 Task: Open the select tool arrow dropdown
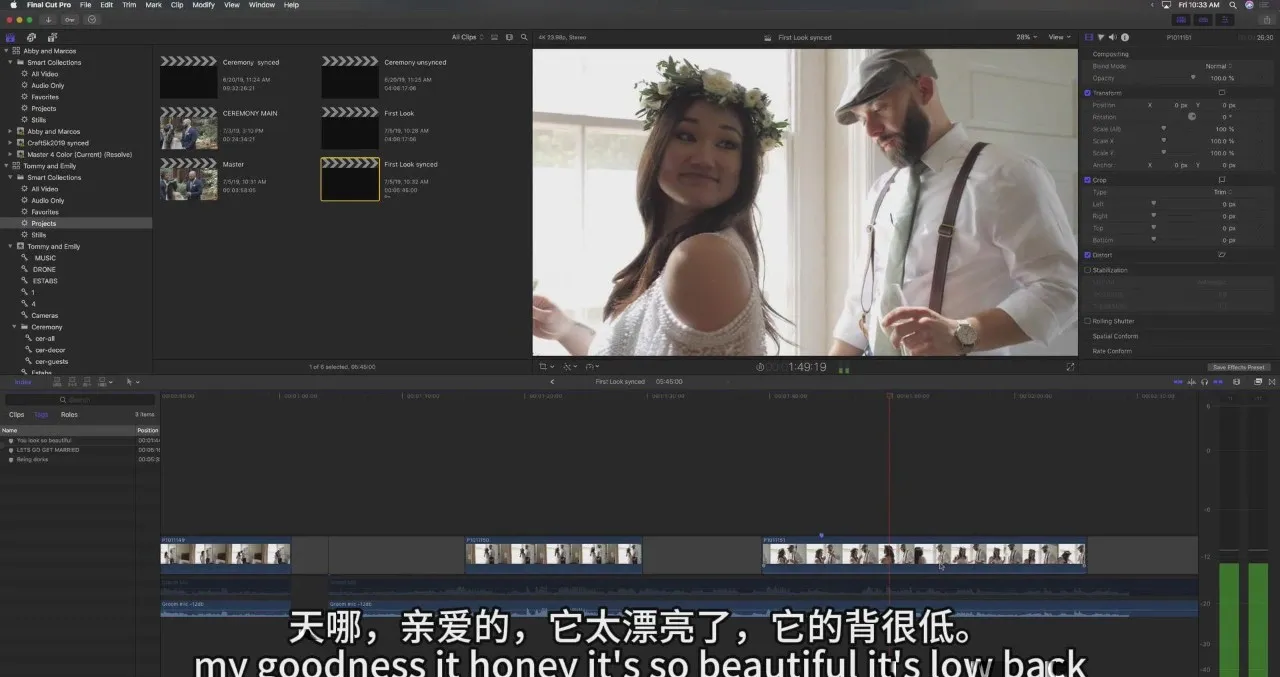(133, 382)
